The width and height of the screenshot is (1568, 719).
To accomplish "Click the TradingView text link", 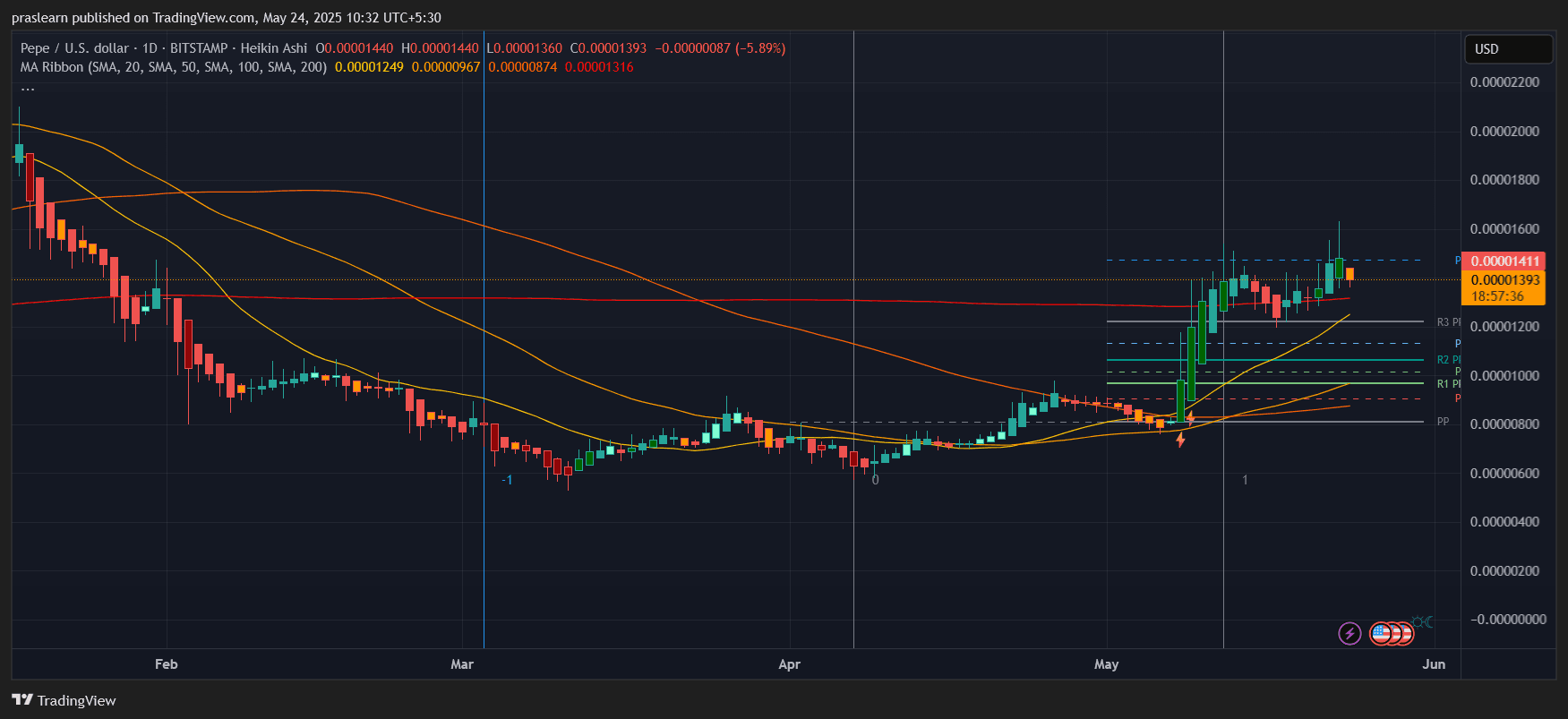I will point(77,700).
